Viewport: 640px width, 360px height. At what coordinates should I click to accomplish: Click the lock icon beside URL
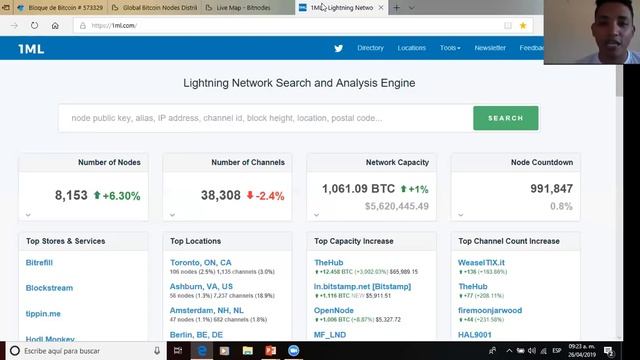pyautogui.click(x=83, y=25)
